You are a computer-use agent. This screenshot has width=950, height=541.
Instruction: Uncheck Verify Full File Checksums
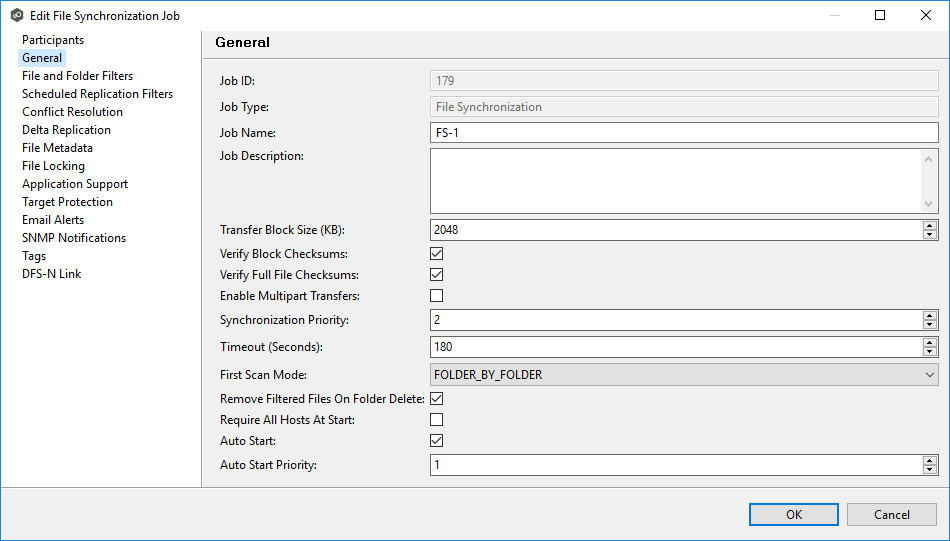click(x=436, y=275)
